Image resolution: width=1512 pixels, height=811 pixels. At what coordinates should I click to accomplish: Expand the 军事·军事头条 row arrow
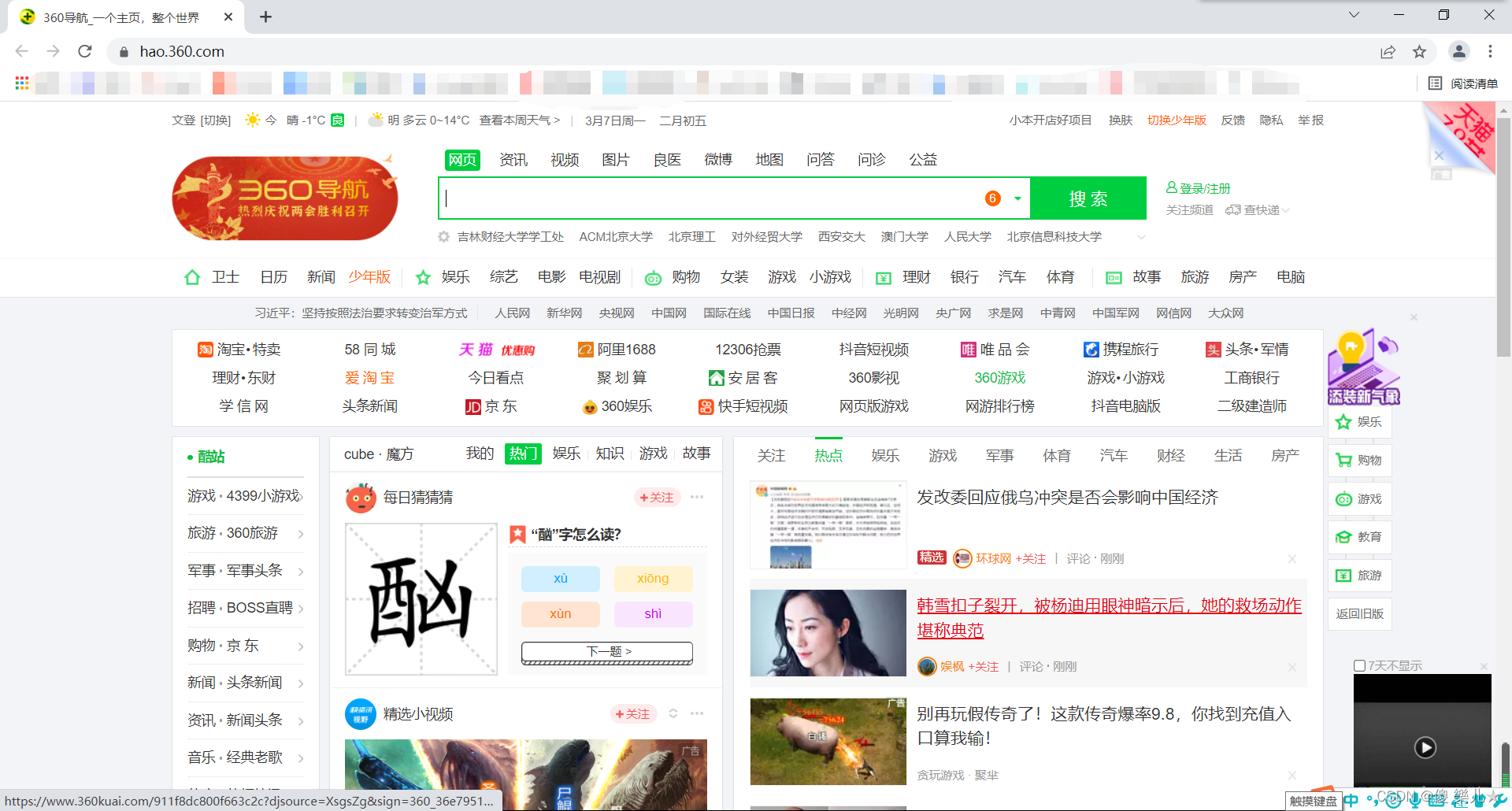click(x=301, y=571)
